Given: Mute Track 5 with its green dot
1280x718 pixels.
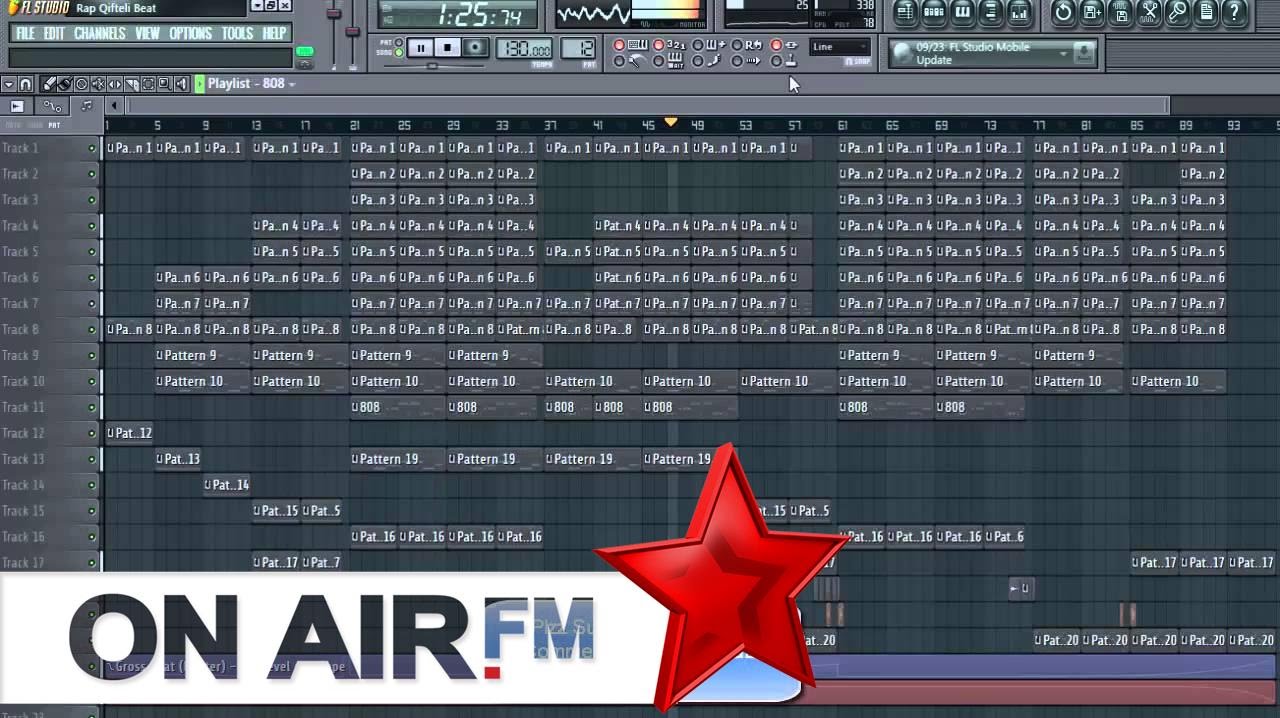Looking at the screenshot, I should tap(92, 252).
